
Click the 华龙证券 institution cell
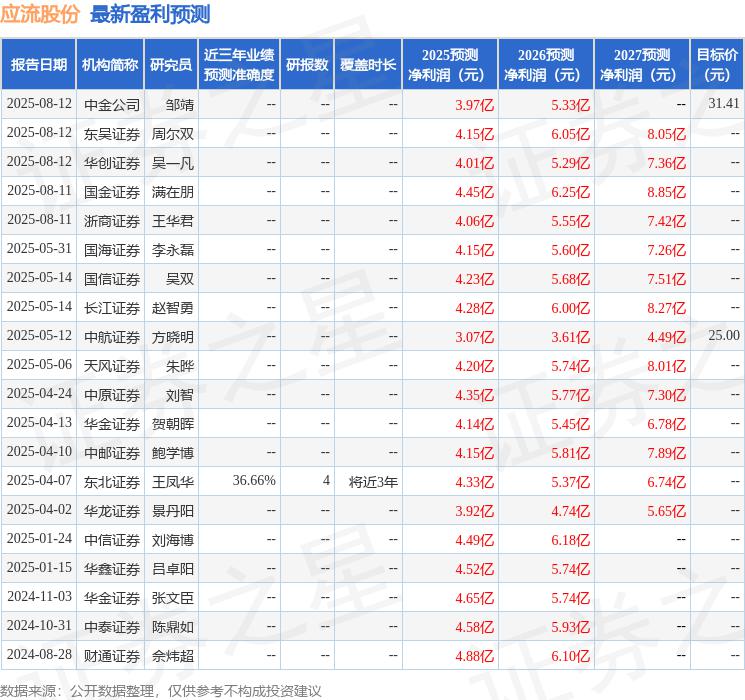point(112,511)
